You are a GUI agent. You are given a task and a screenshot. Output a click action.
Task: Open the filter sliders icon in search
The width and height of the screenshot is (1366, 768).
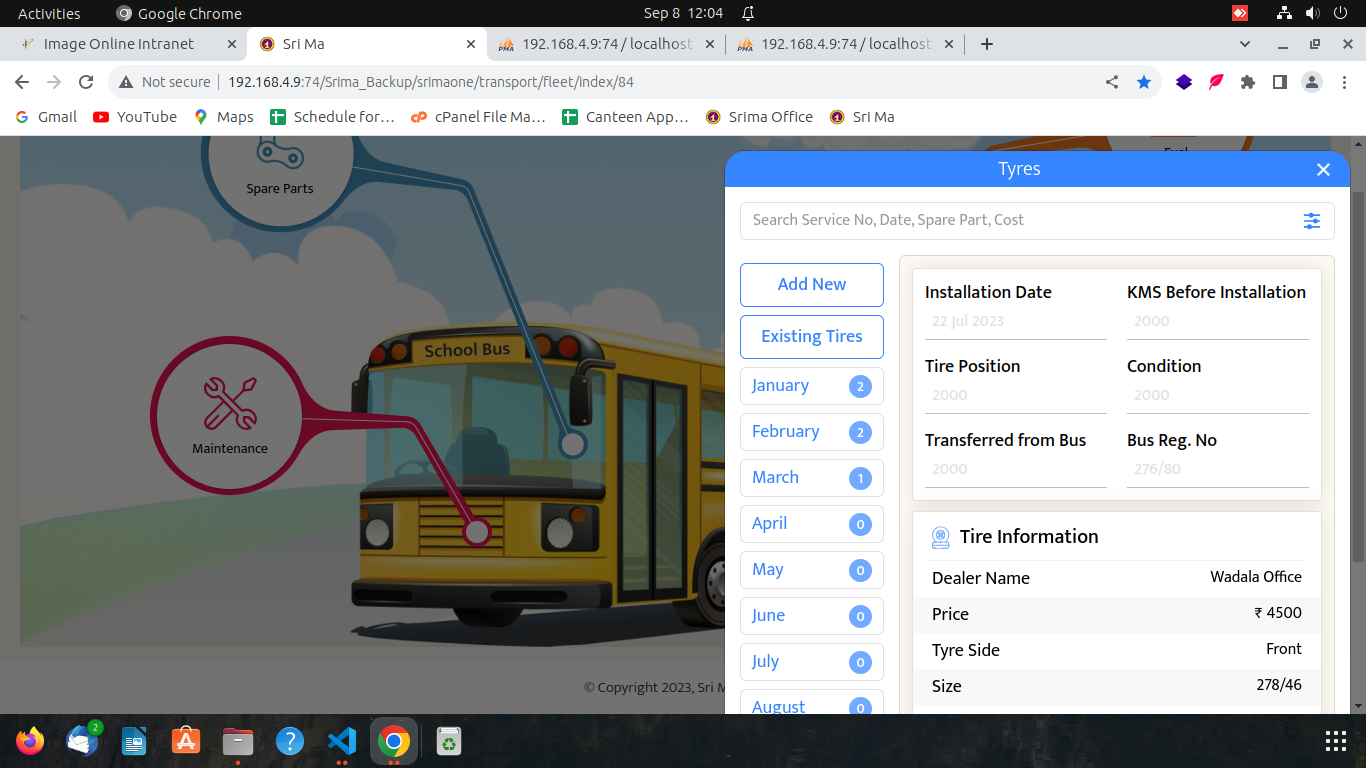(x=1312, y=221)
